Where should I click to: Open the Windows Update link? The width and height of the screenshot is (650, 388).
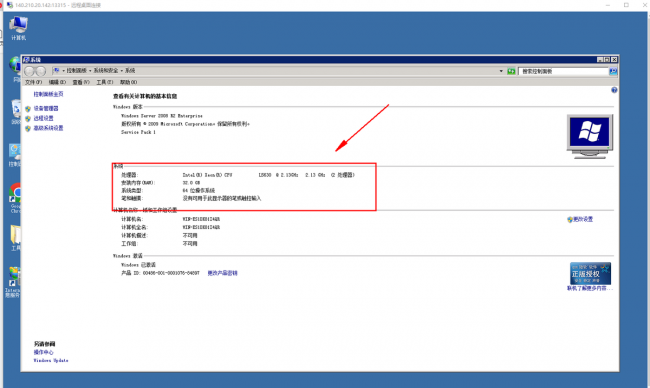click(x=51, y=361)
